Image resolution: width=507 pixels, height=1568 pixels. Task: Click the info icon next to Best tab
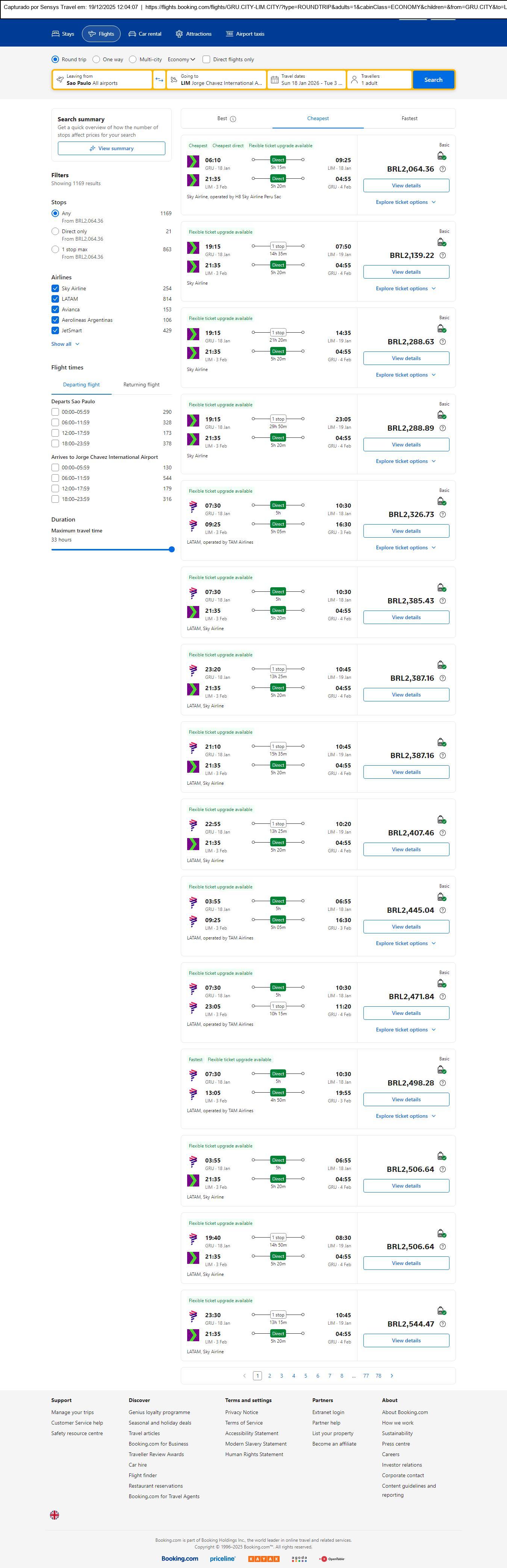(x=233, y=119)
